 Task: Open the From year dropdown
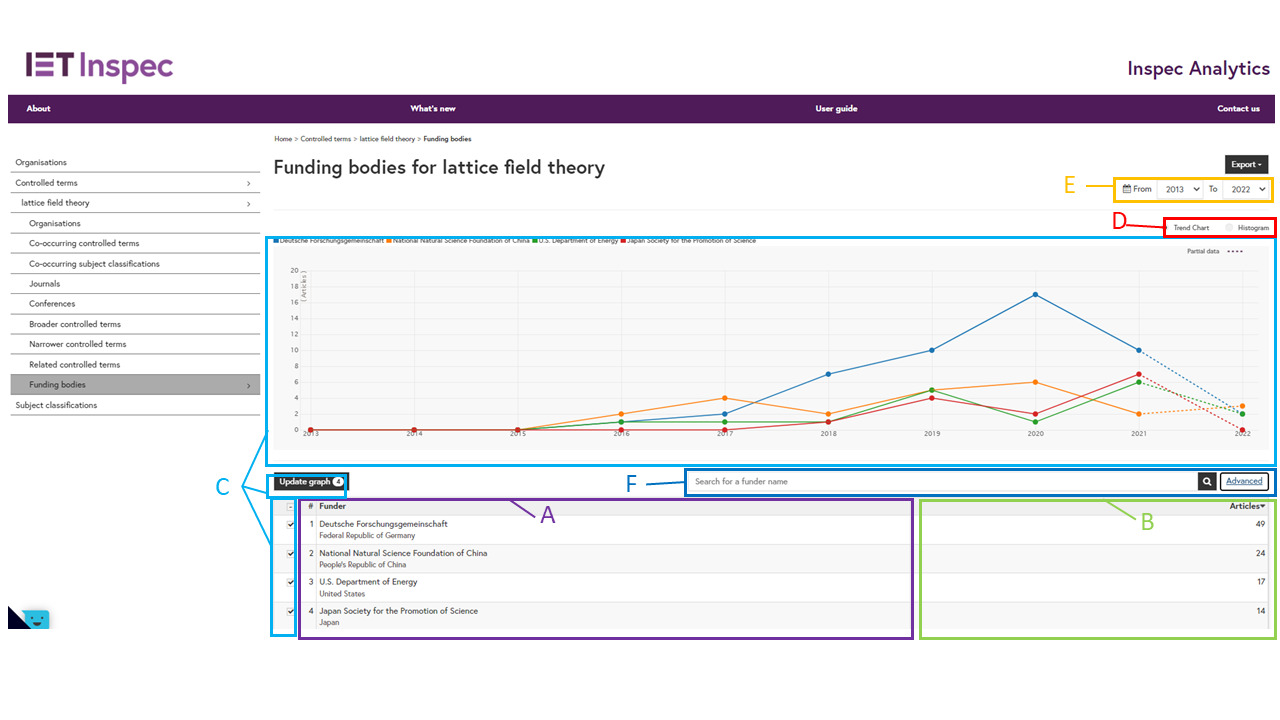click(x=1181, y=189)
